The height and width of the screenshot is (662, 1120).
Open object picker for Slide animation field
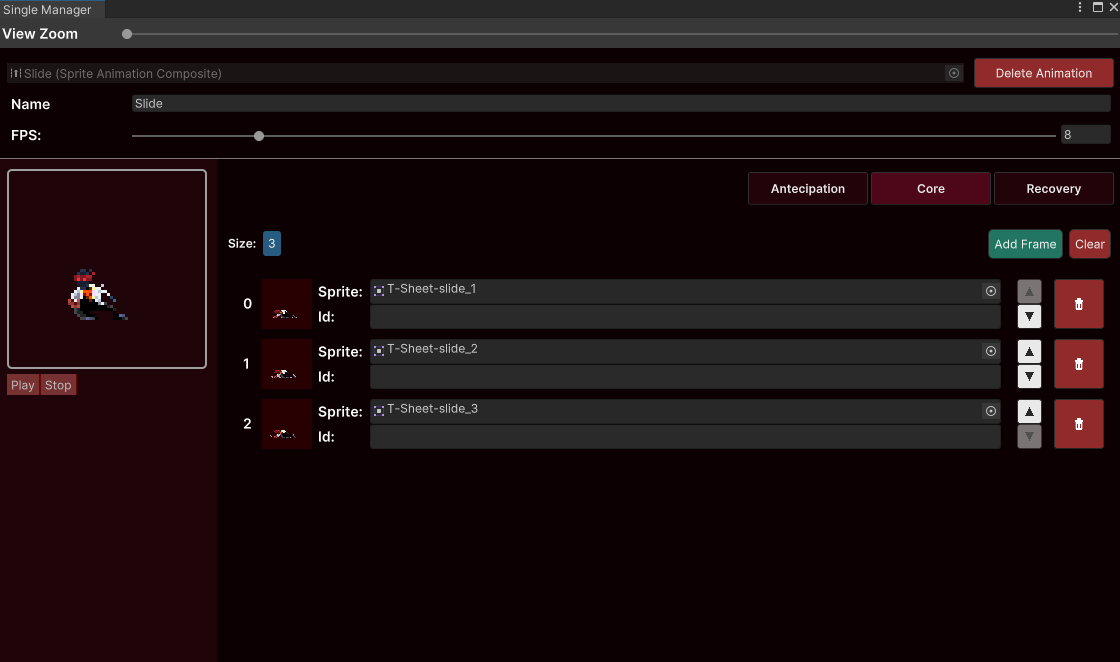click(x=953, y=73)
